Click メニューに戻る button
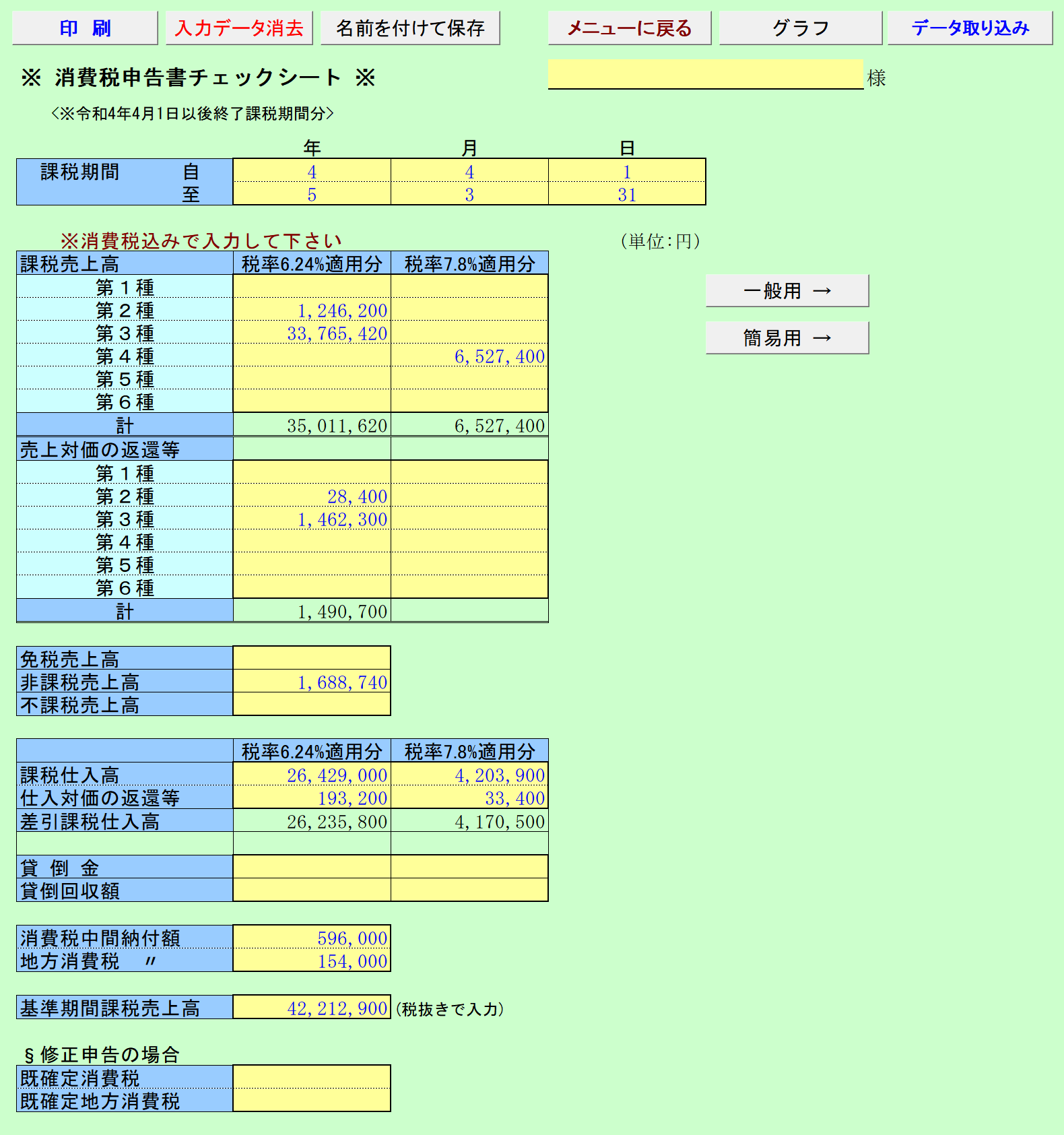Screen dimensions: 1064x1135 coord(630,28)
